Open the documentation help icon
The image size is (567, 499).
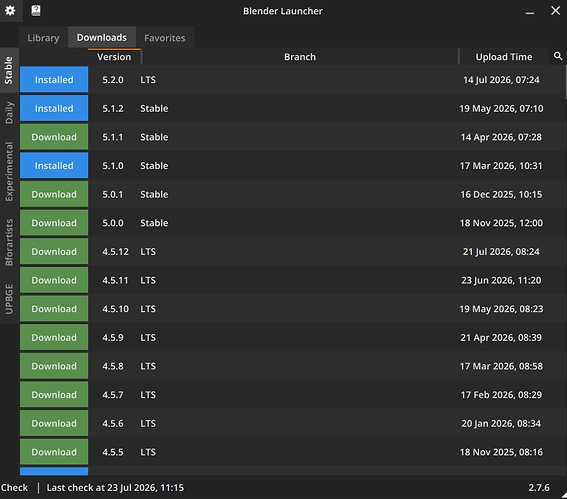pos(35,10)
